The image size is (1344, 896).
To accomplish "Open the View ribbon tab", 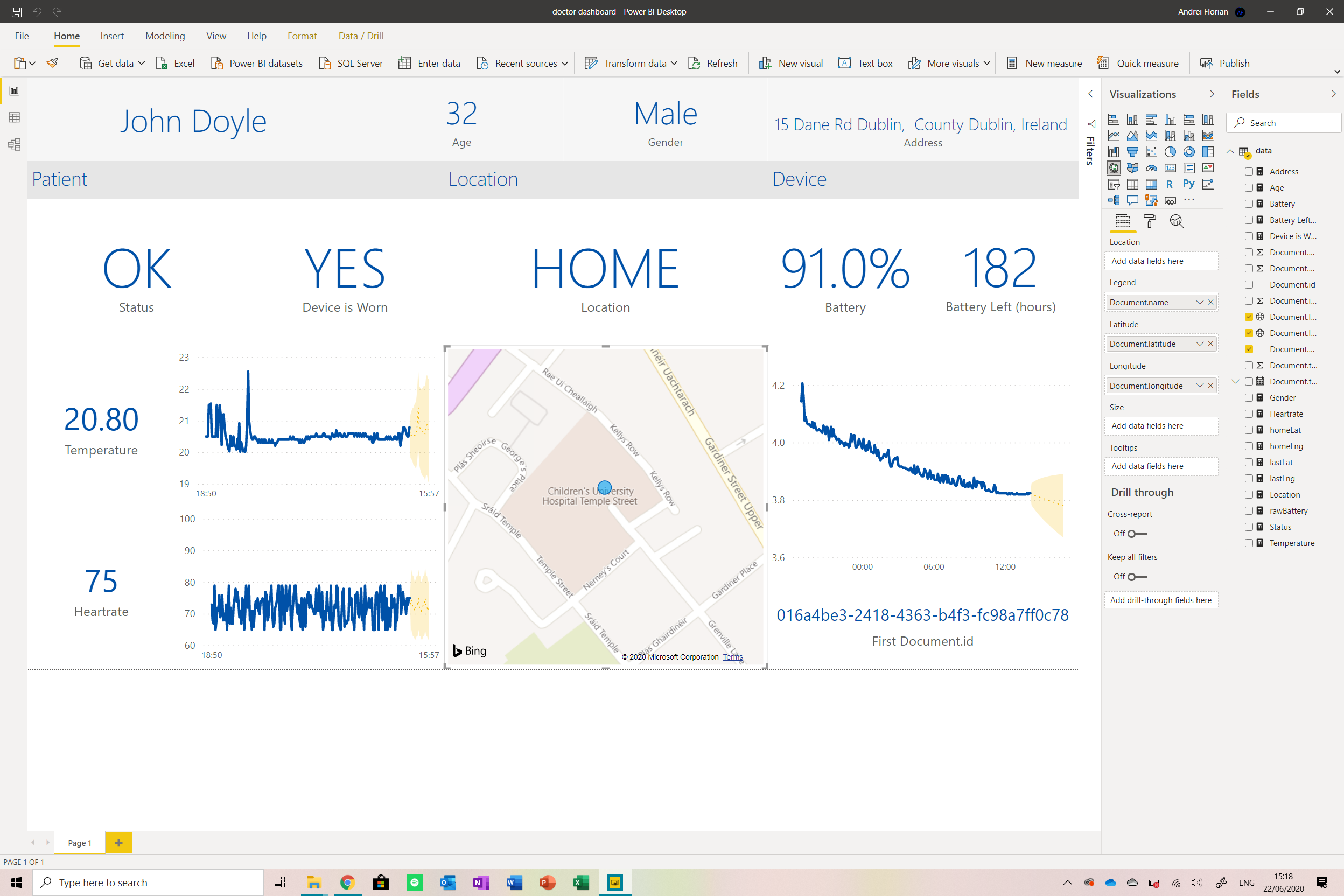I will tap(216, 36).
